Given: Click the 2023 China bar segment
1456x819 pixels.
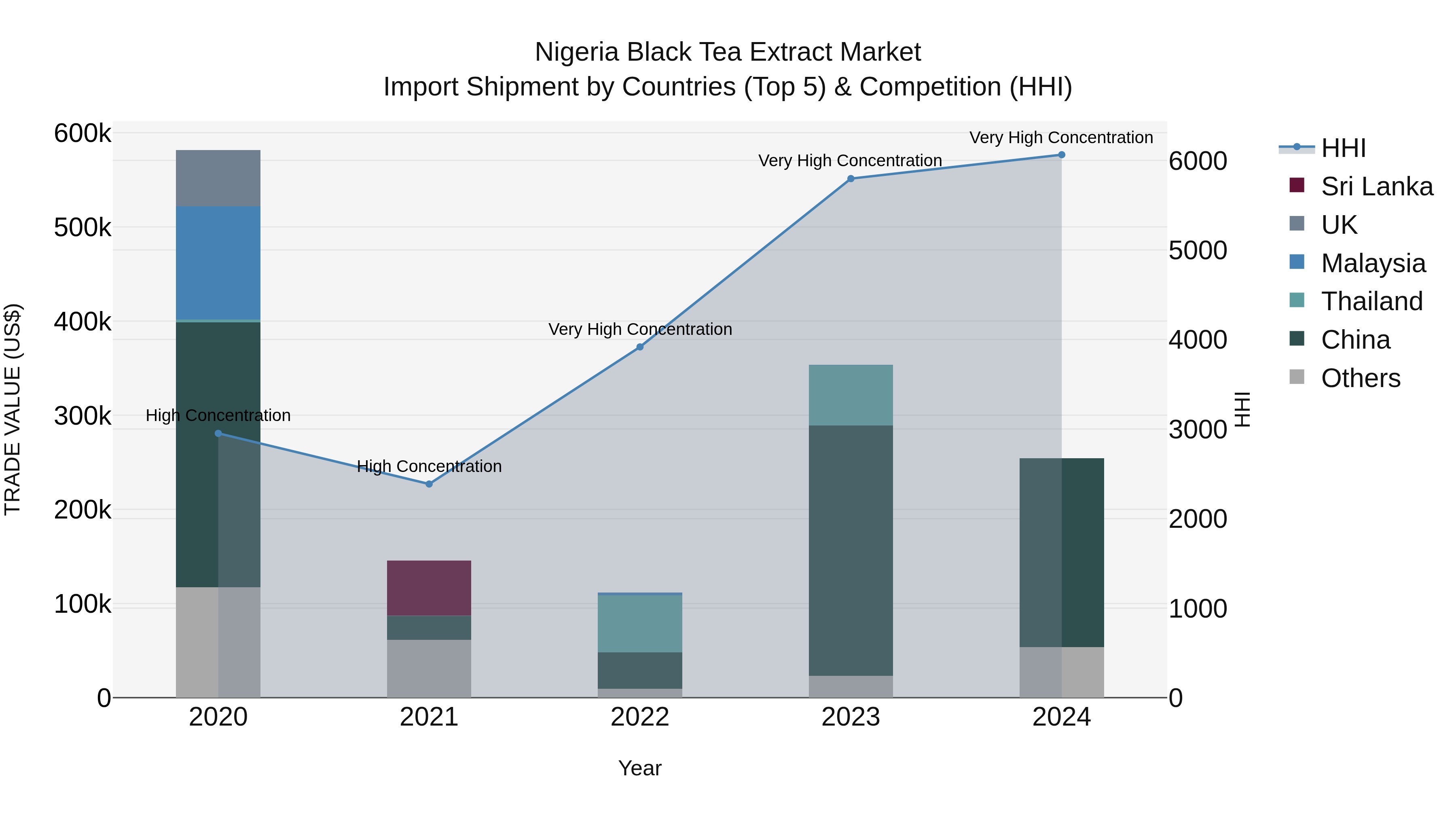Looking at the screenshot, I should [x=851, y=550].
